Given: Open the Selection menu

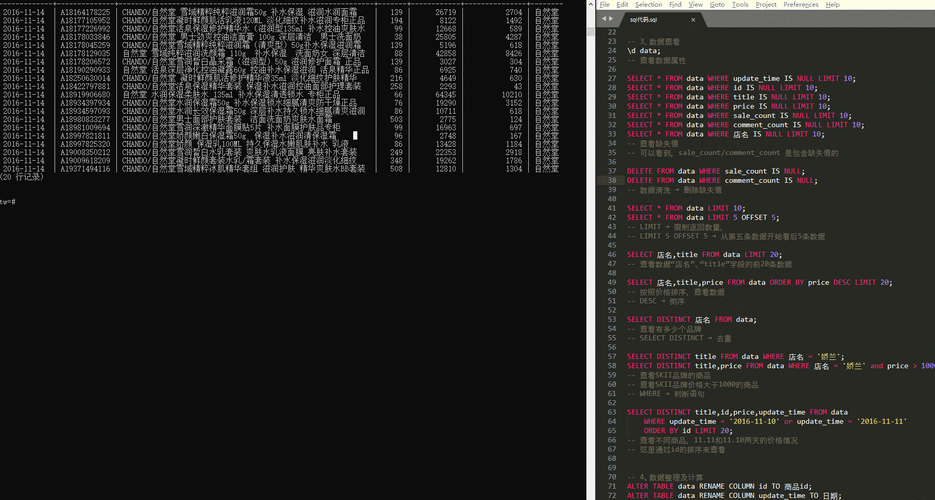Looking at the screenshot, I should (648, 5).
